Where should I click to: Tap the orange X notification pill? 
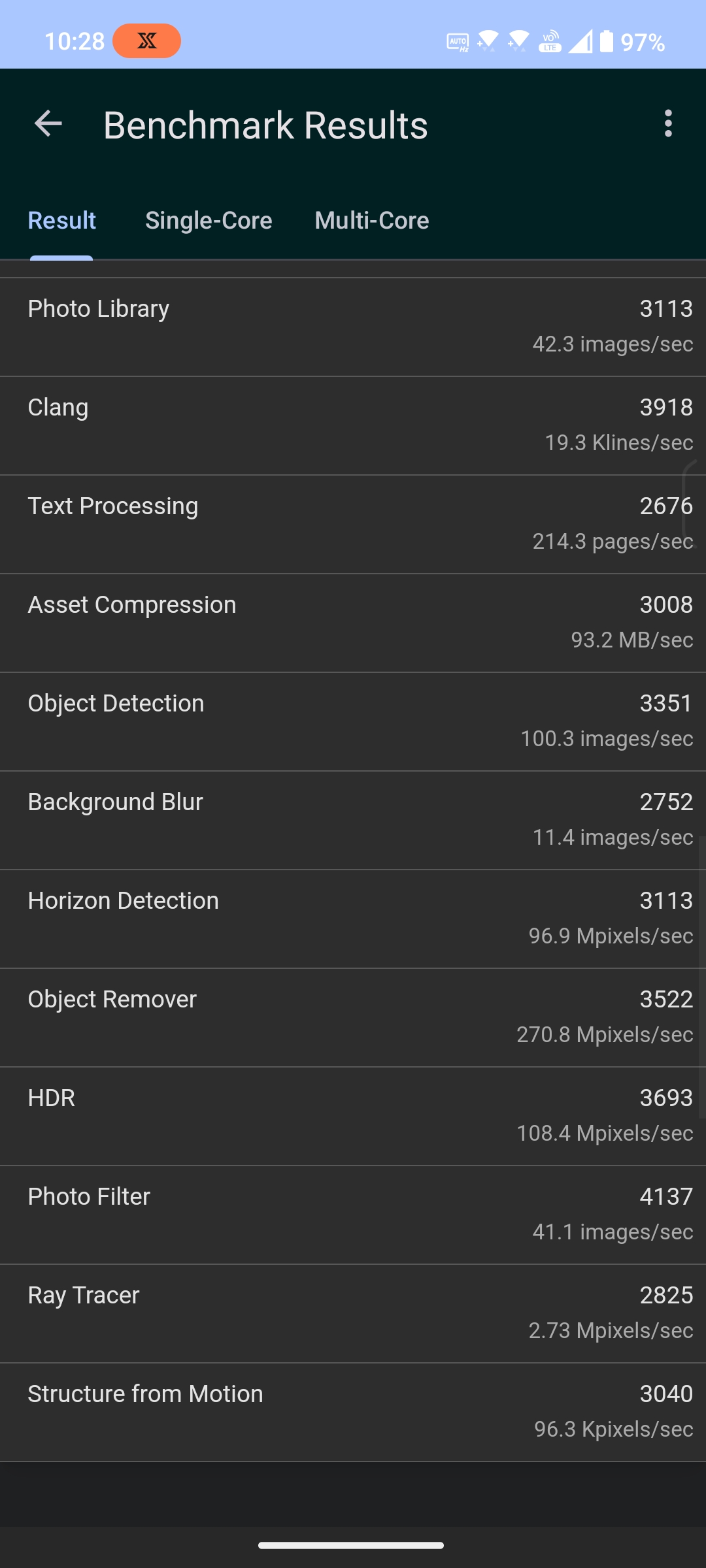point(146,41)
